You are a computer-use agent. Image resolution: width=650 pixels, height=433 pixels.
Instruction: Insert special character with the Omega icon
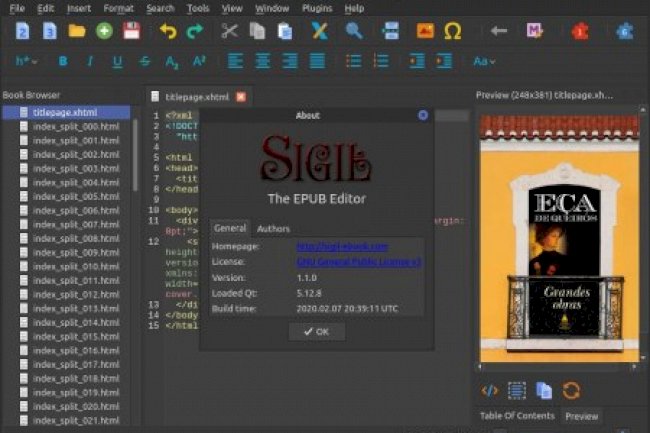click(x=453, y=31)
